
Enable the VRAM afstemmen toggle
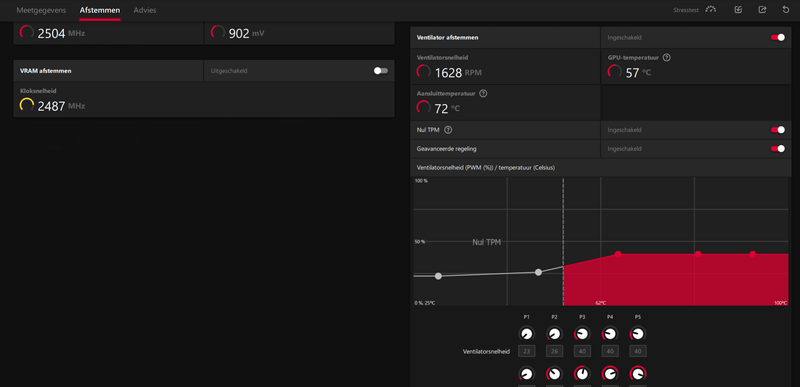[x=381, y=71]
